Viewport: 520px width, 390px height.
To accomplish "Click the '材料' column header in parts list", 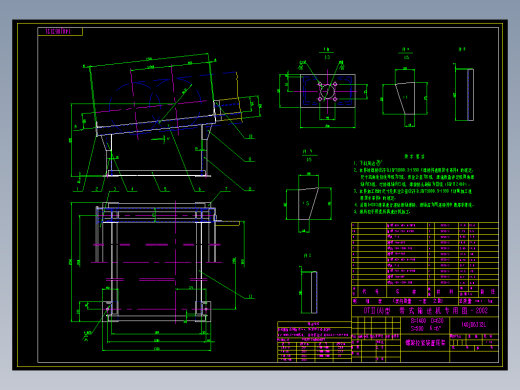I will pos(445,292).
